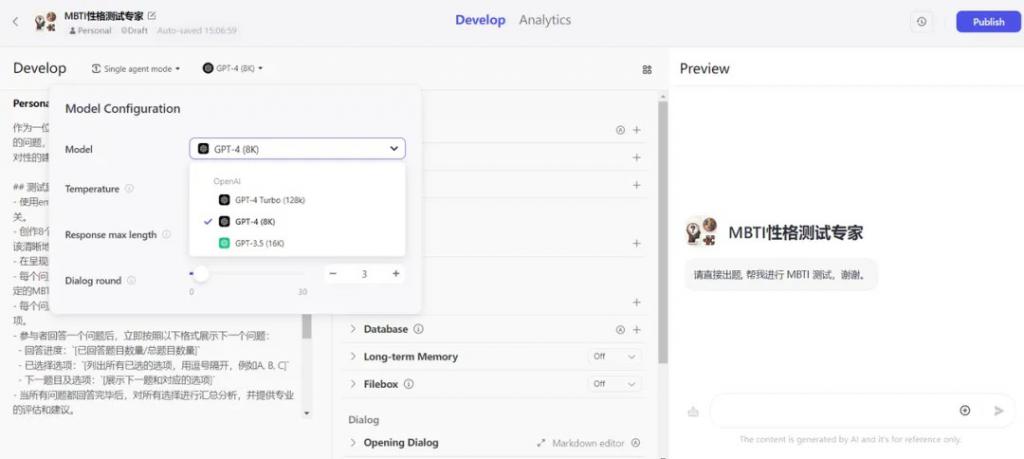Click the broom icon left of chat input

pyautogui.click(x=692, y=410)
